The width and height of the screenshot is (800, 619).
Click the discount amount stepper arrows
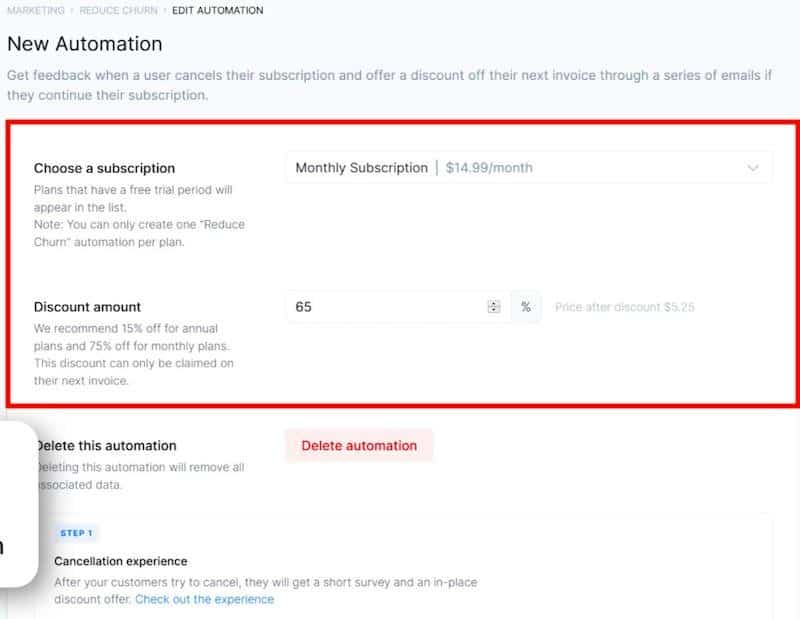coord(493,307)
